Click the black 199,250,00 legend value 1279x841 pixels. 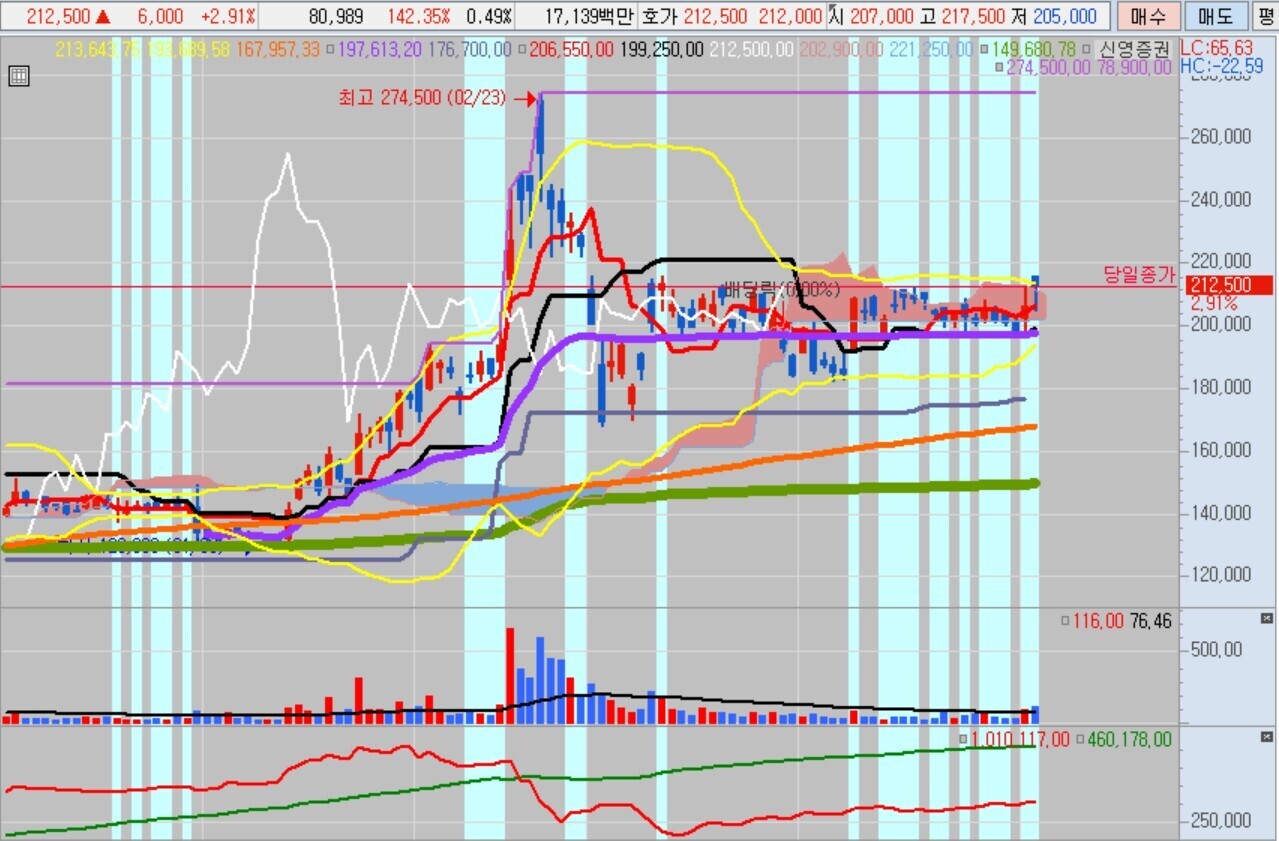click(661, 49)
